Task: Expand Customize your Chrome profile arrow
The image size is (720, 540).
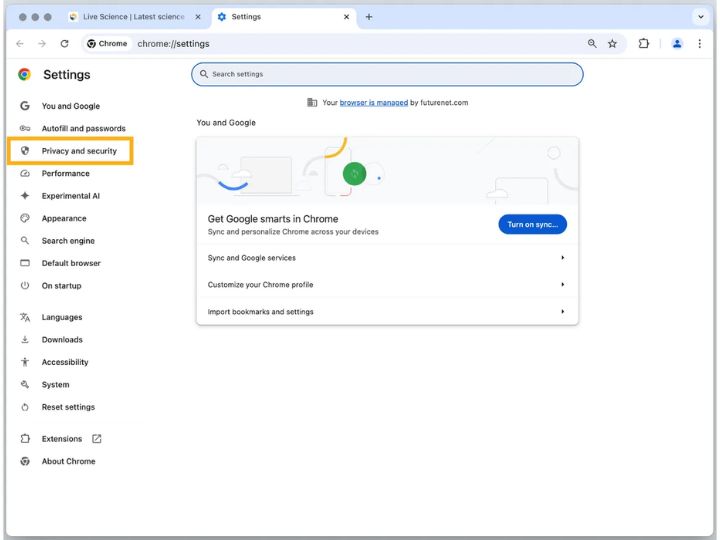Action: coord(562,285)
